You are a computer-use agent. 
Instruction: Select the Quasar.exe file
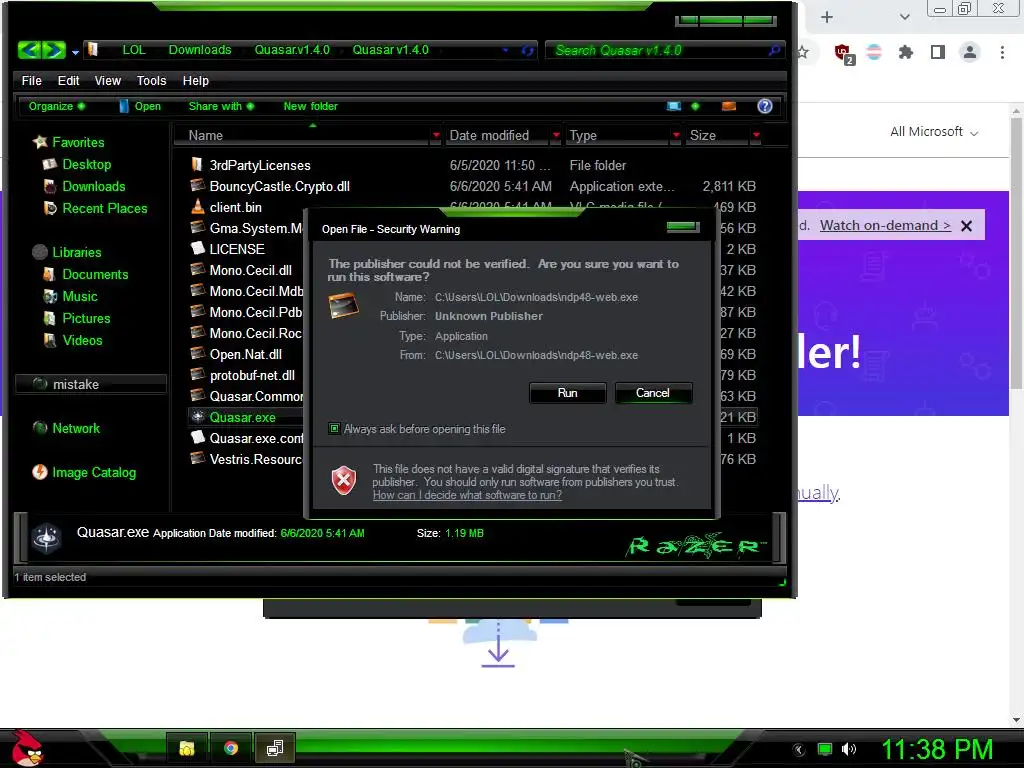click(242, 417)
